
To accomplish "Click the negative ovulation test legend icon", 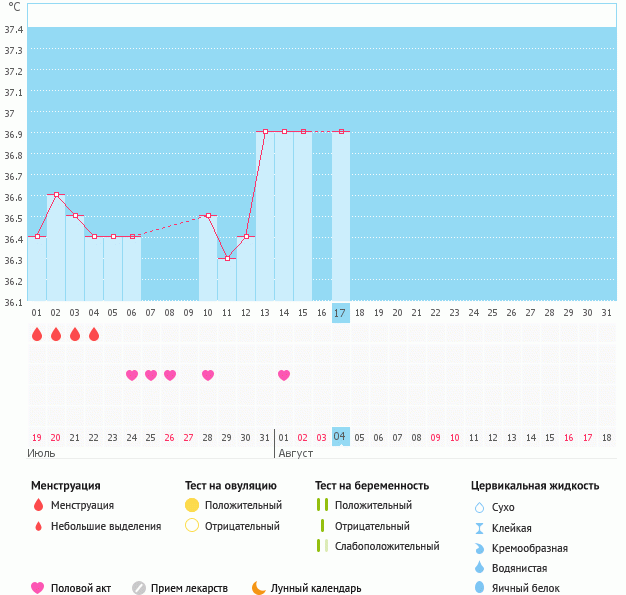I will [192, 526].
